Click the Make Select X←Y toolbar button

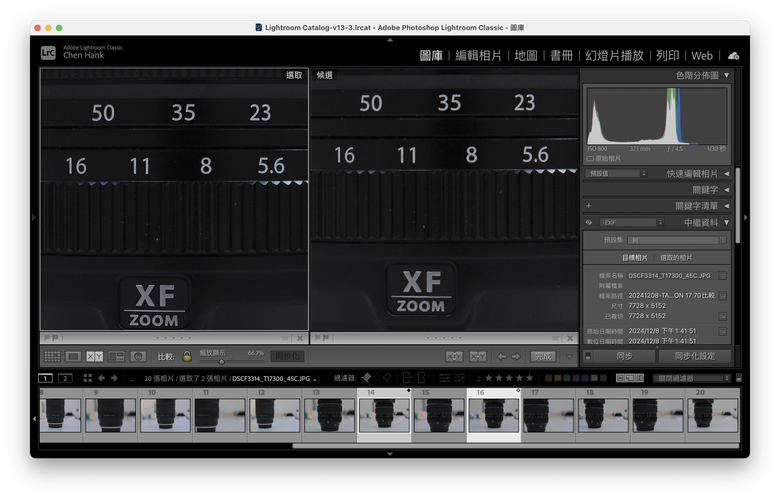click(x=478, y=356)
